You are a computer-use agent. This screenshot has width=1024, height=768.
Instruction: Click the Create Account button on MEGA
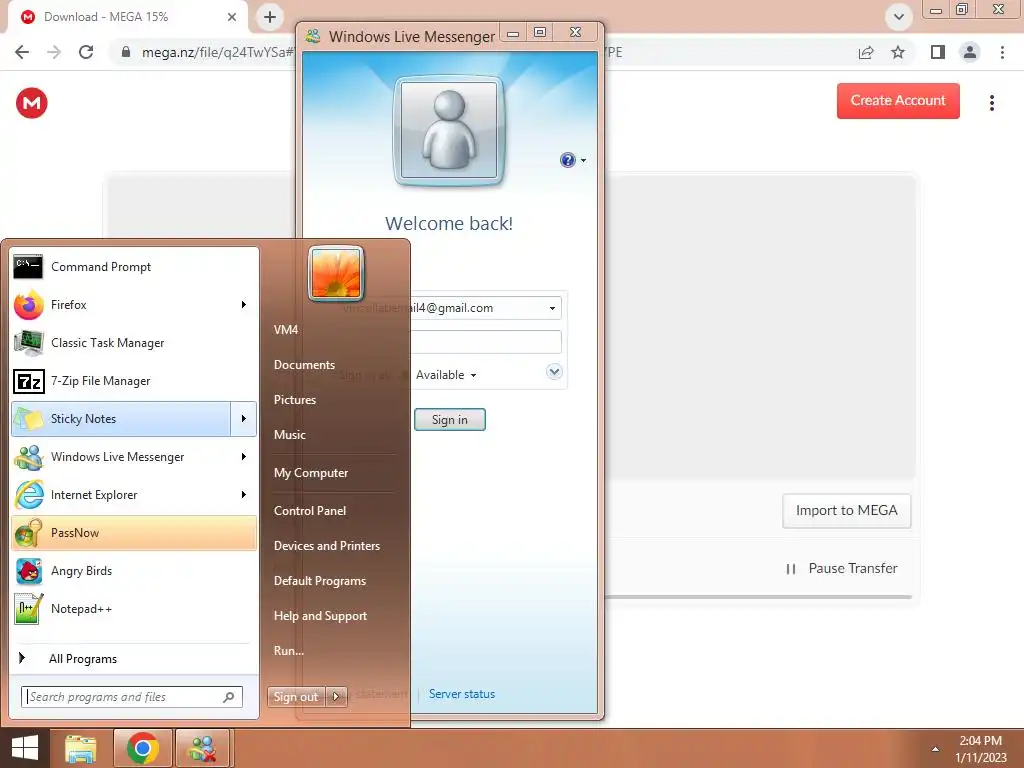coord(898,101)
